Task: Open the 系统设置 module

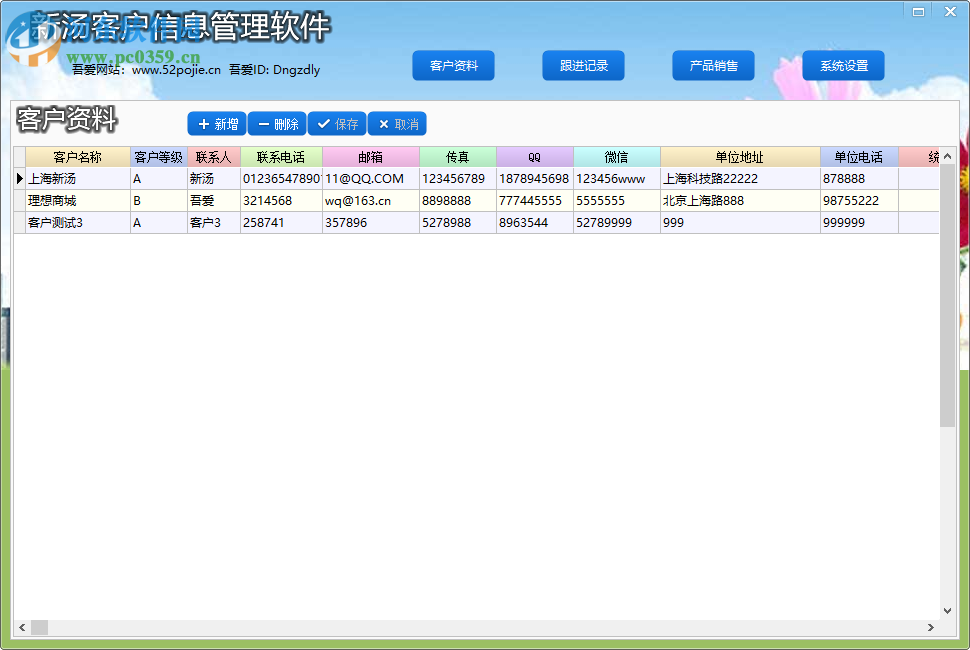Action: click(x=843, y=65)
